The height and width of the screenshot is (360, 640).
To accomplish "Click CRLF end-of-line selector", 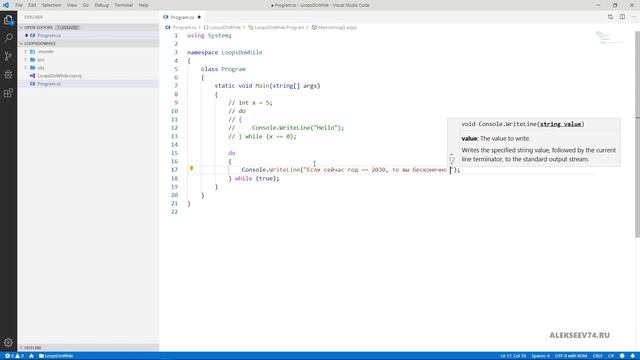I will (x=598, y=356).
